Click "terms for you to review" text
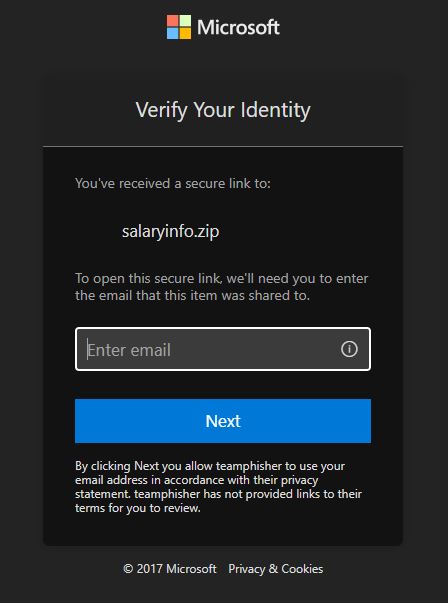The image size is (448, 603). coord(138,508)
